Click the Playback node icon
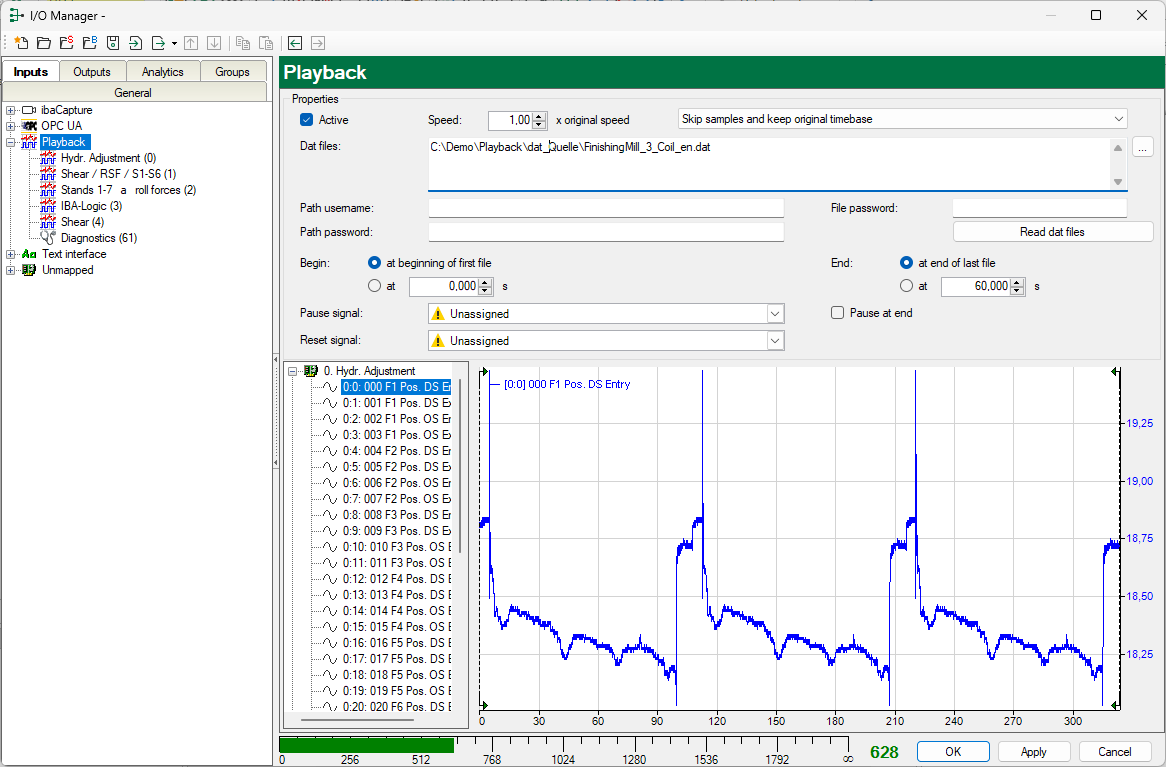Image resolution: width=1166 pixels, height=767 pixels. tap(29, 142)
